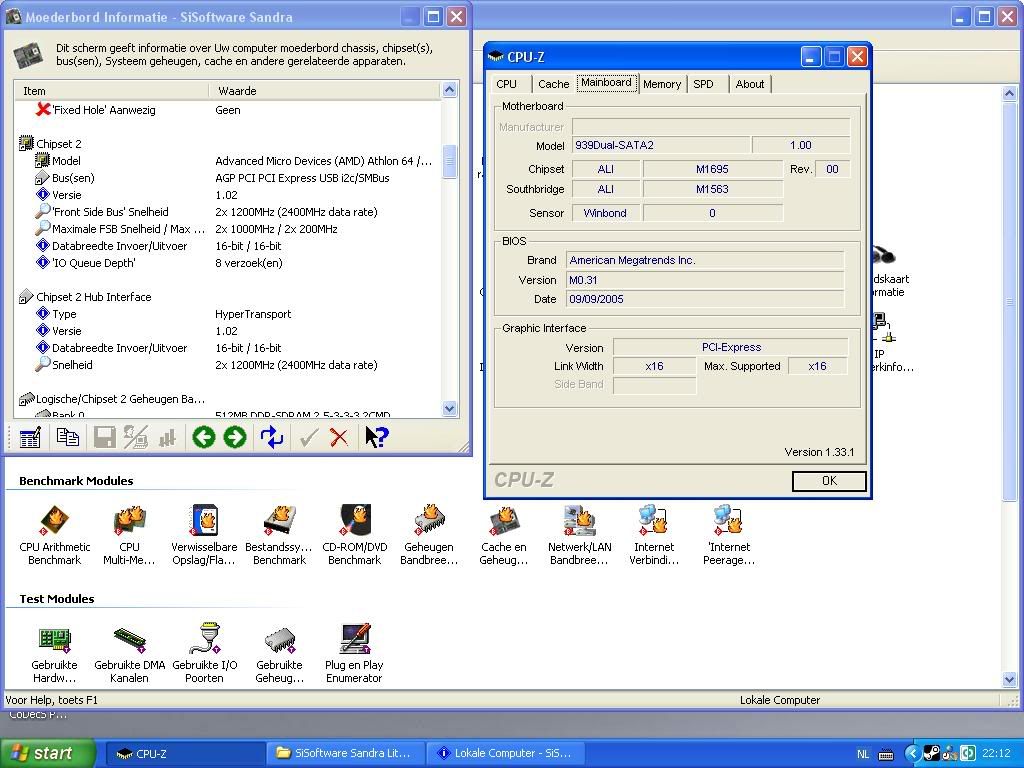1024x768 pixels.
Task: Click the M1563 southbridge field
Action: point(712,189)
